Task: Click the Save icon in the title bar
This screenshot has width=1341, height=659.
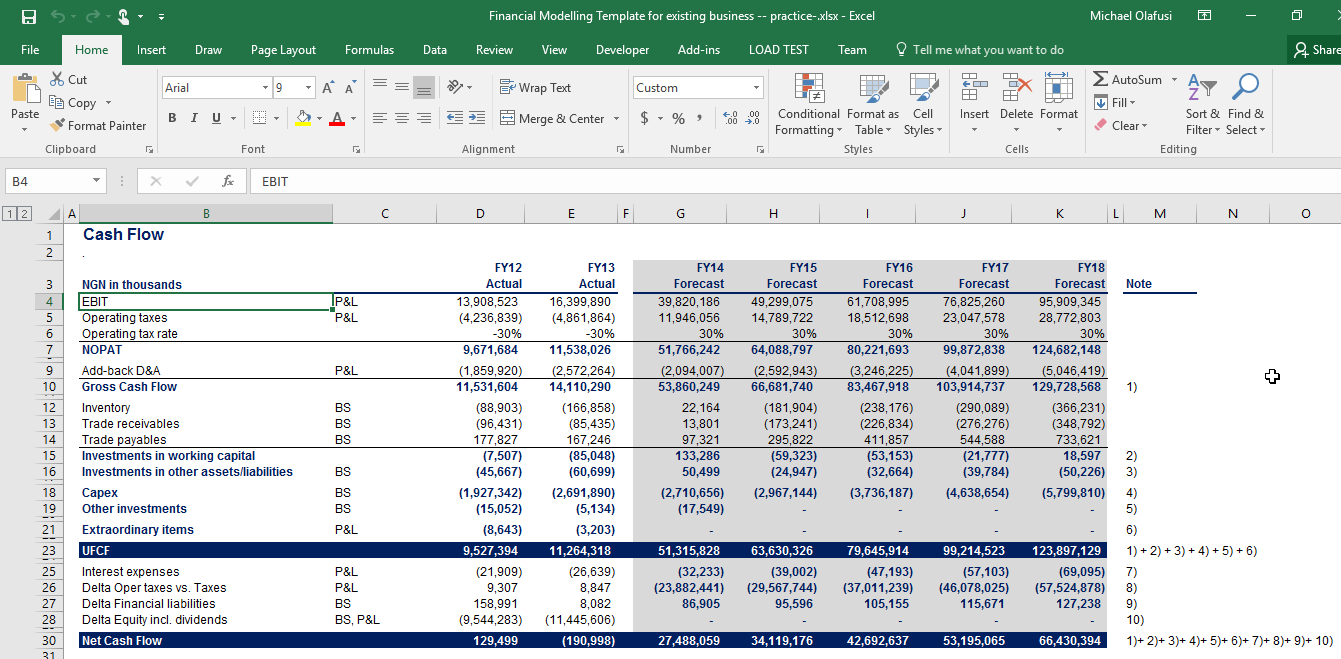Action: [29, 16]
